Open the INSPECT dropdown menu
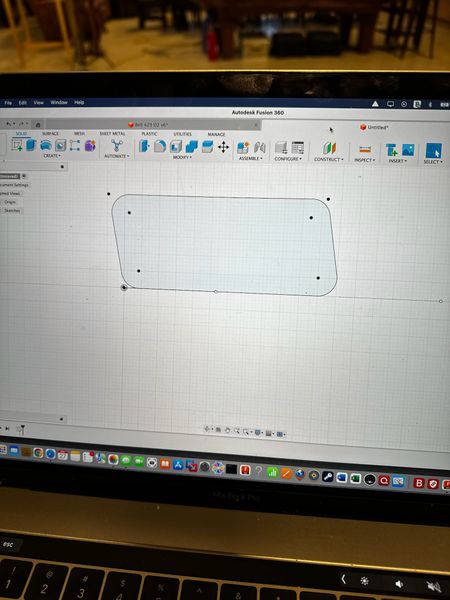The width and height of the screenshot is (450, 600). (364, 160)
